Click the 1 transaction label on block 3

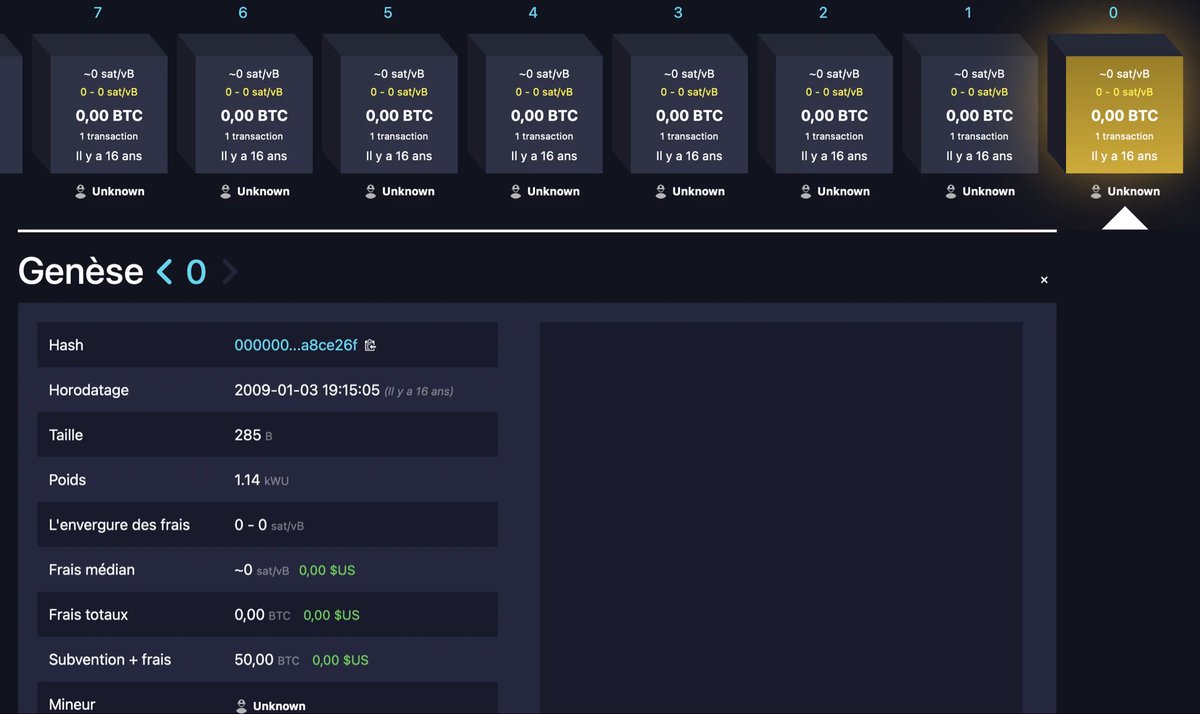688,136
